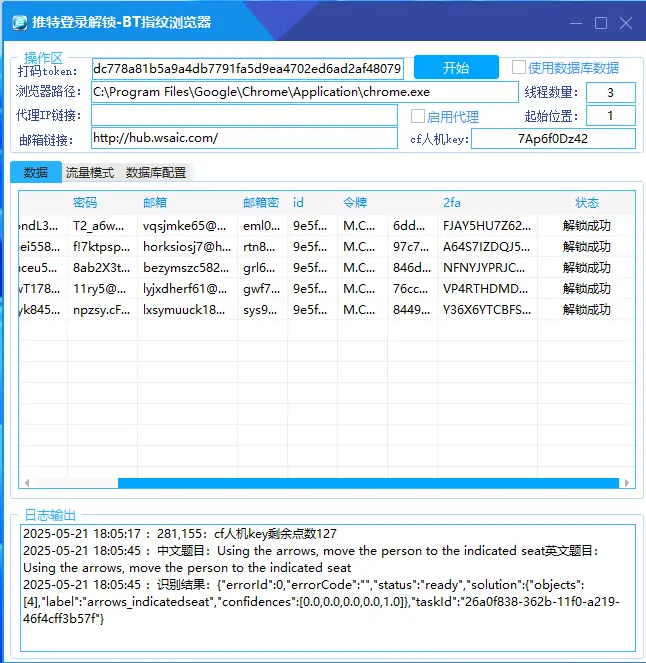The image size is (646, 663).
Task: Click the cell 6dd...
Action: tap(412, 226)
